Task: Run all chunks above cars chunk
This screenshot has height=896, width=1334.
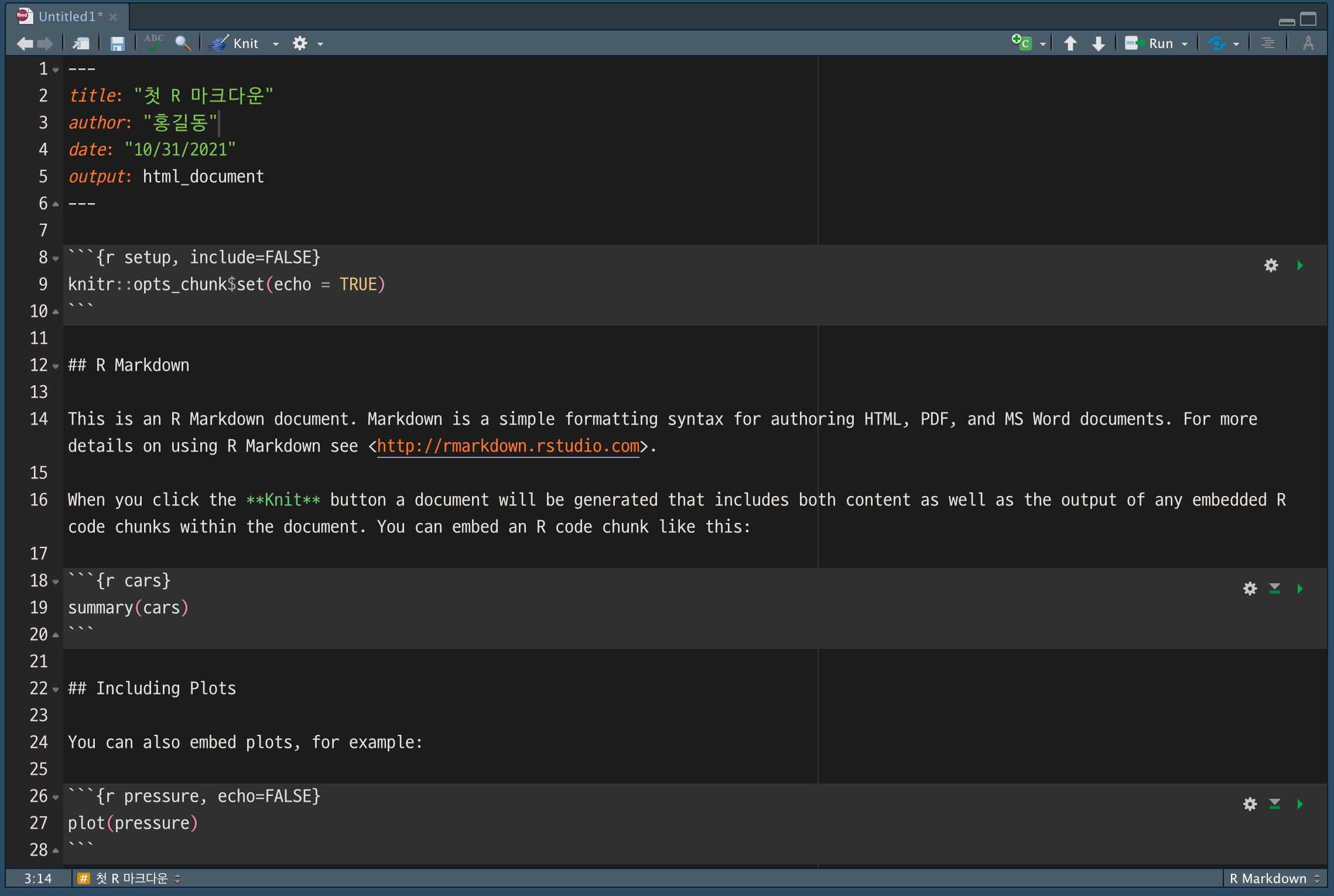Action: [1275, 589]
